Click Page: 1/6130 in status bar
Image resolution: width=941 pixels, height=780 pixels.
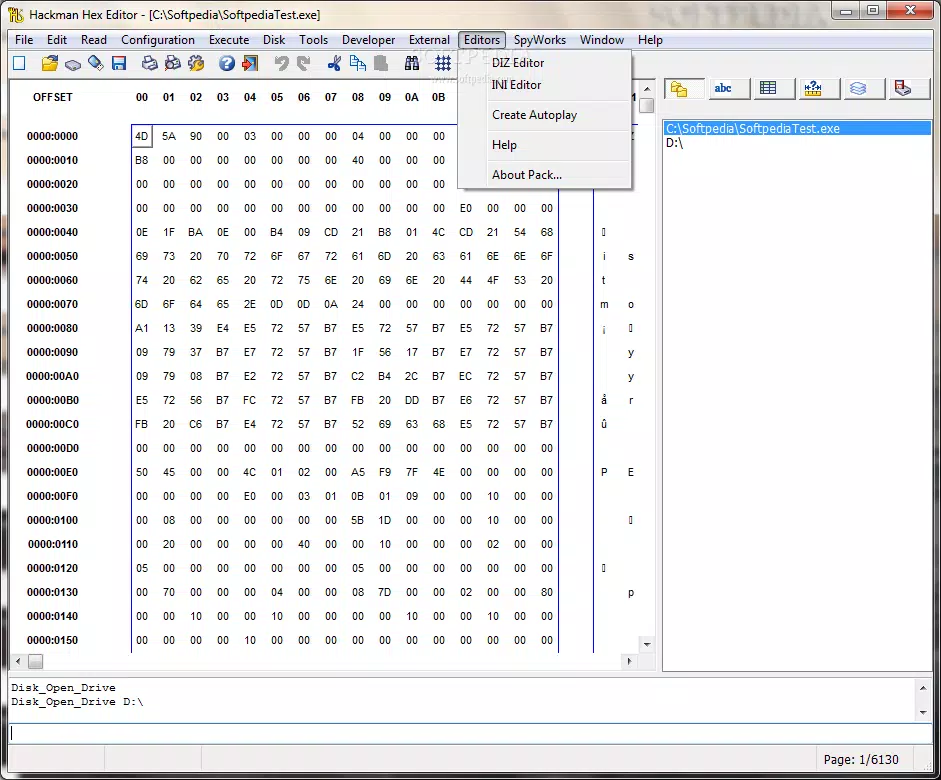[x=861, y=760]
